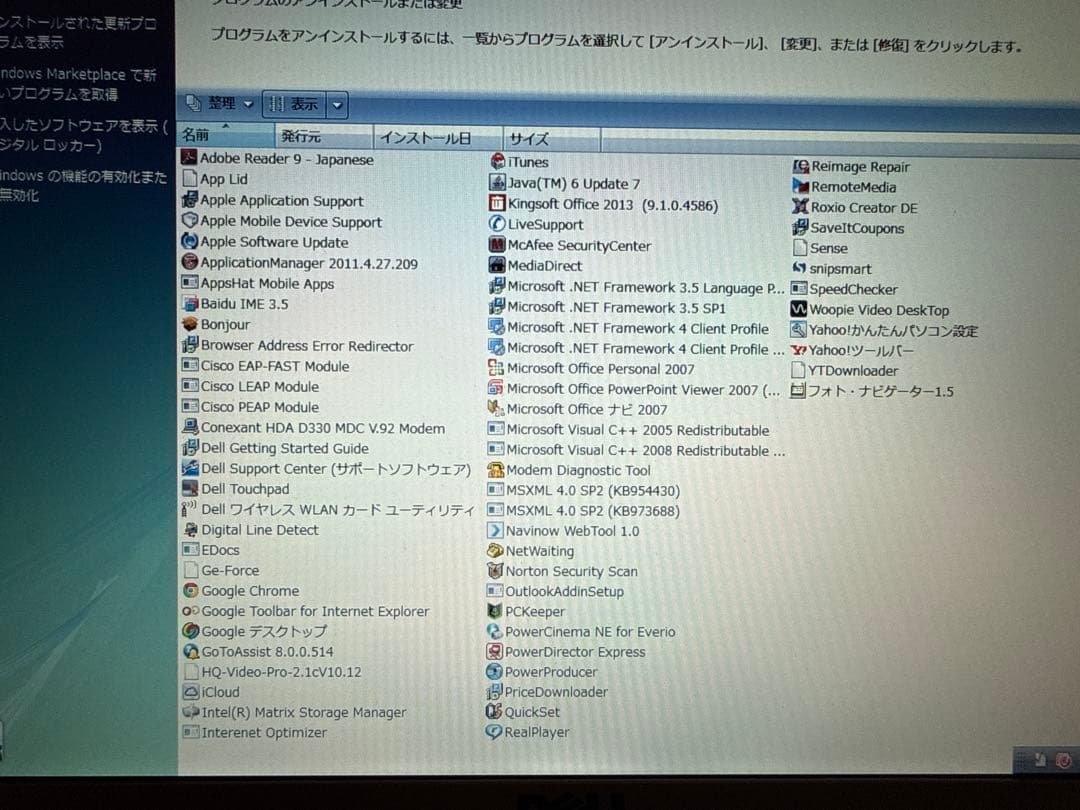Click the Adobe Reader 9 icon
Screen dimensions: 1080x810
(x=189, y=158)
